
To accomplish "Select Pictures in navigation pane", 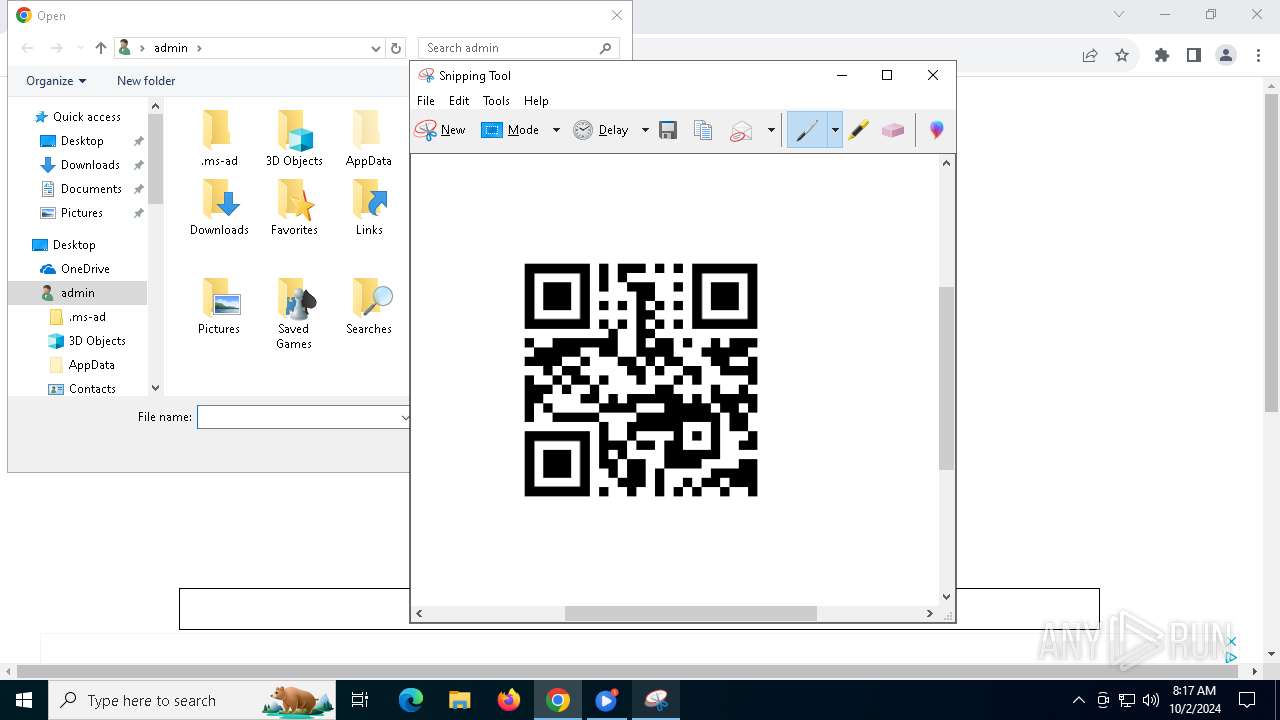I will (82, 213).
